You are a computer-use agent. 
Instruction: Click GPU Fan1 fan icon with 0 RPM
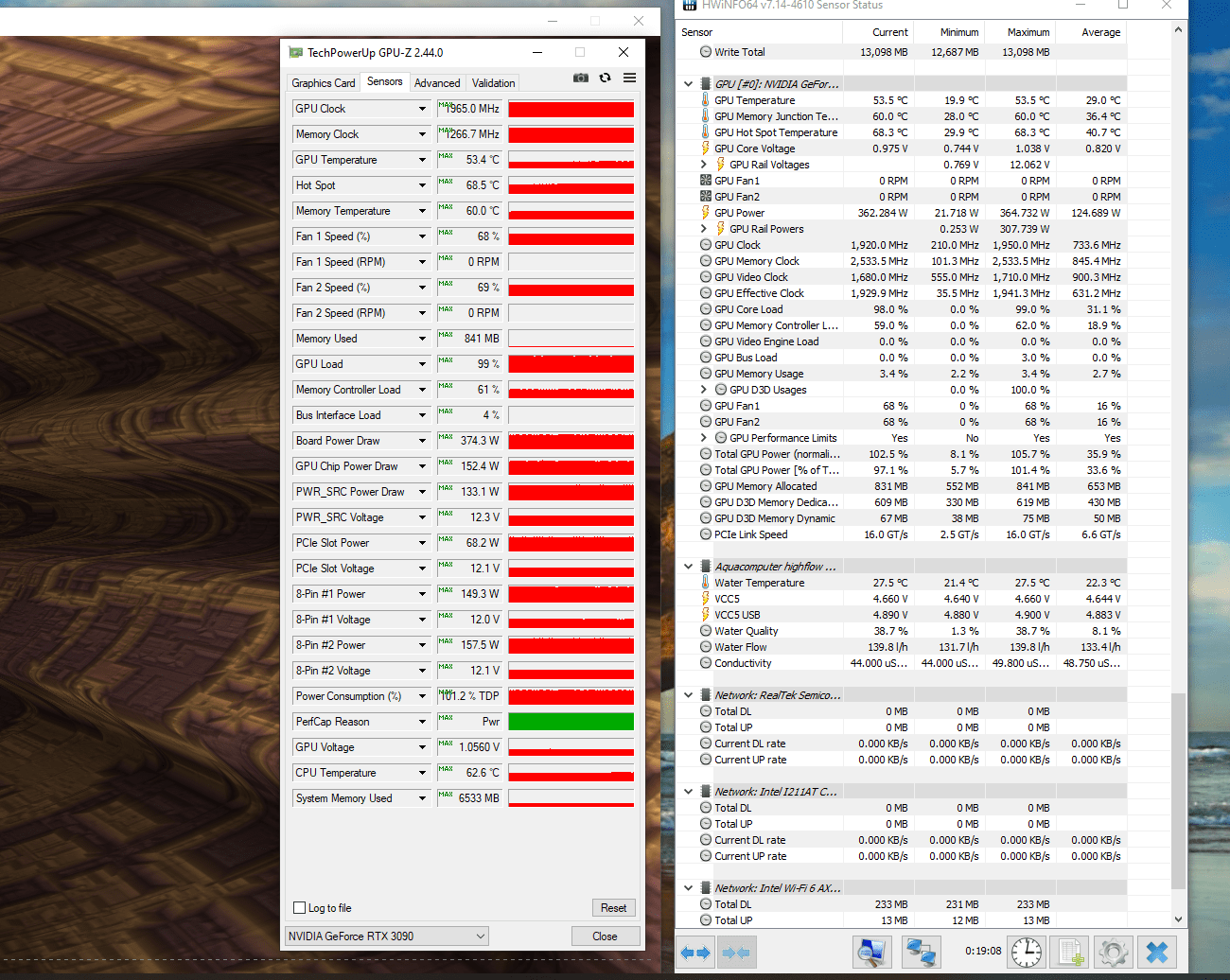[706, 181]
